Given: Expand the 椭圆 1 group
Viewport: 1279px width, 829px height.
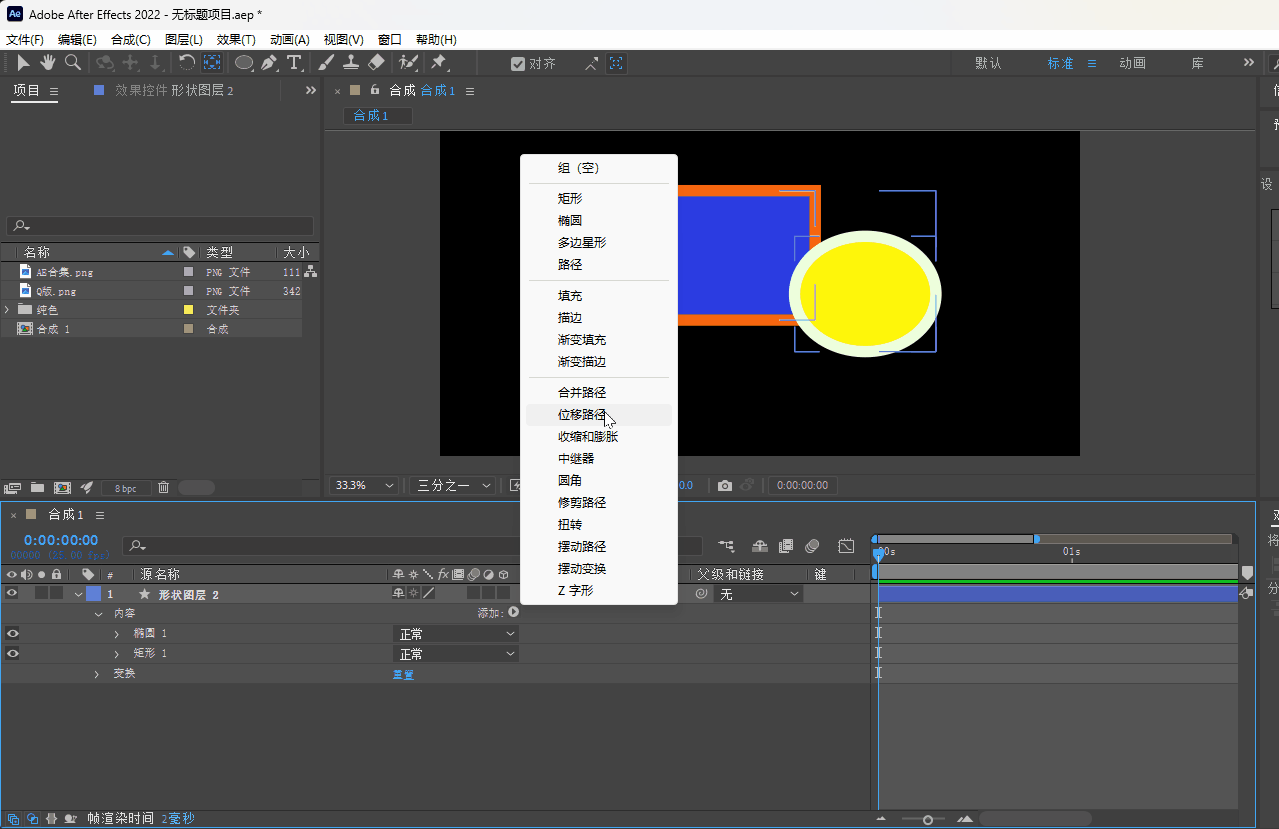Looking at the screenshot, I should pyautogui.click(x=117, y=633).
